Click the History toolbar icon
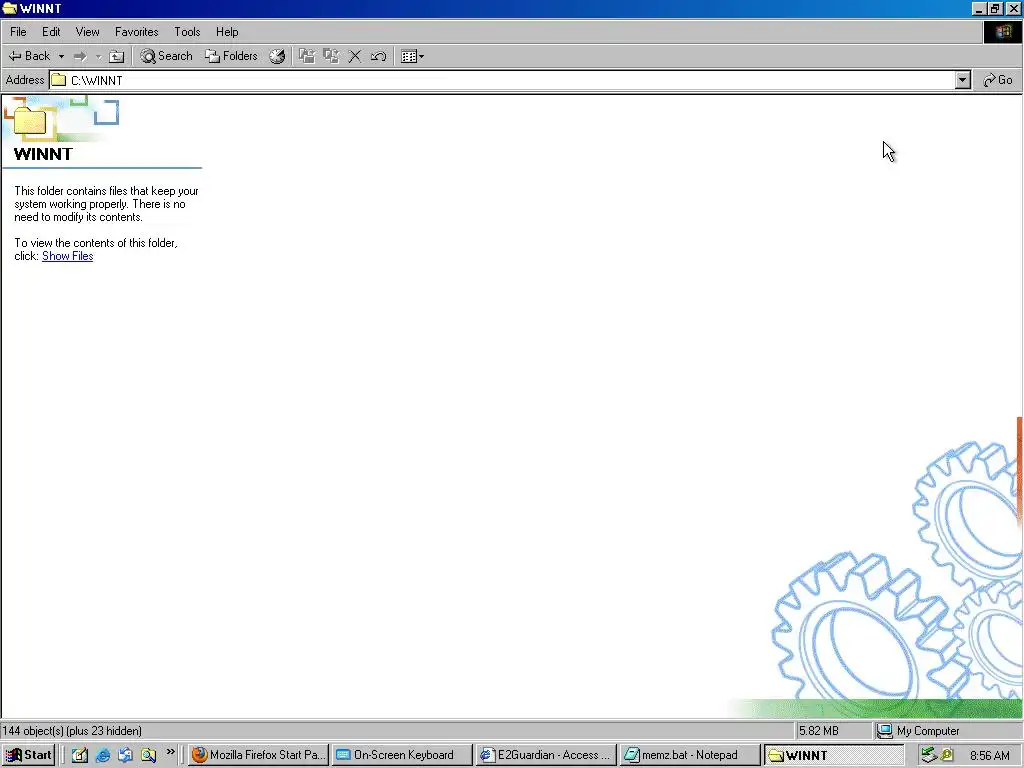1024x768 pixels. click(x=277, y=56)
